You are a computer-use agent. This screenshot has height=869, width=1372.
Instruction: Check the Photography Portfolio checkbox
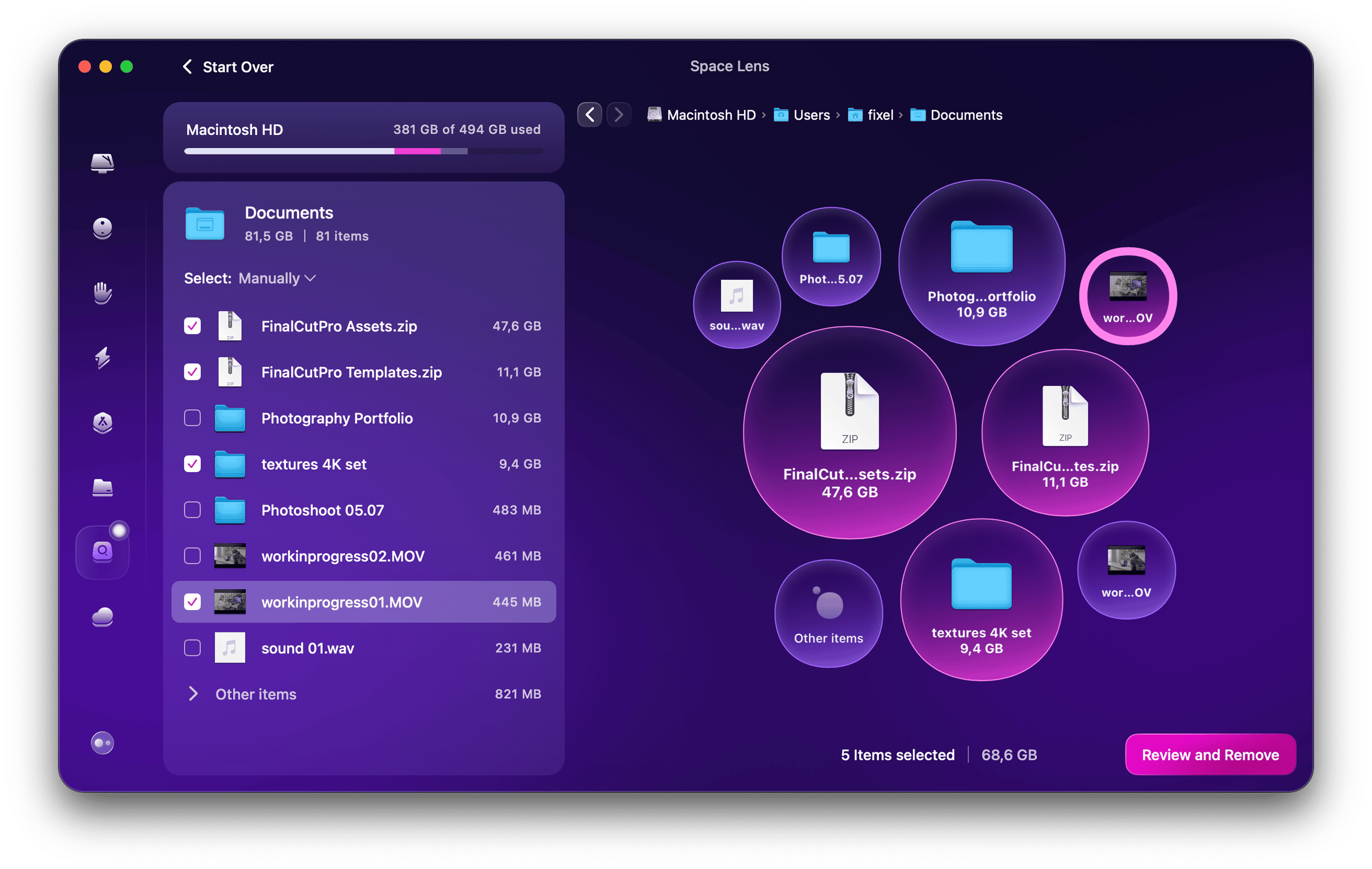tap(193, 418)
